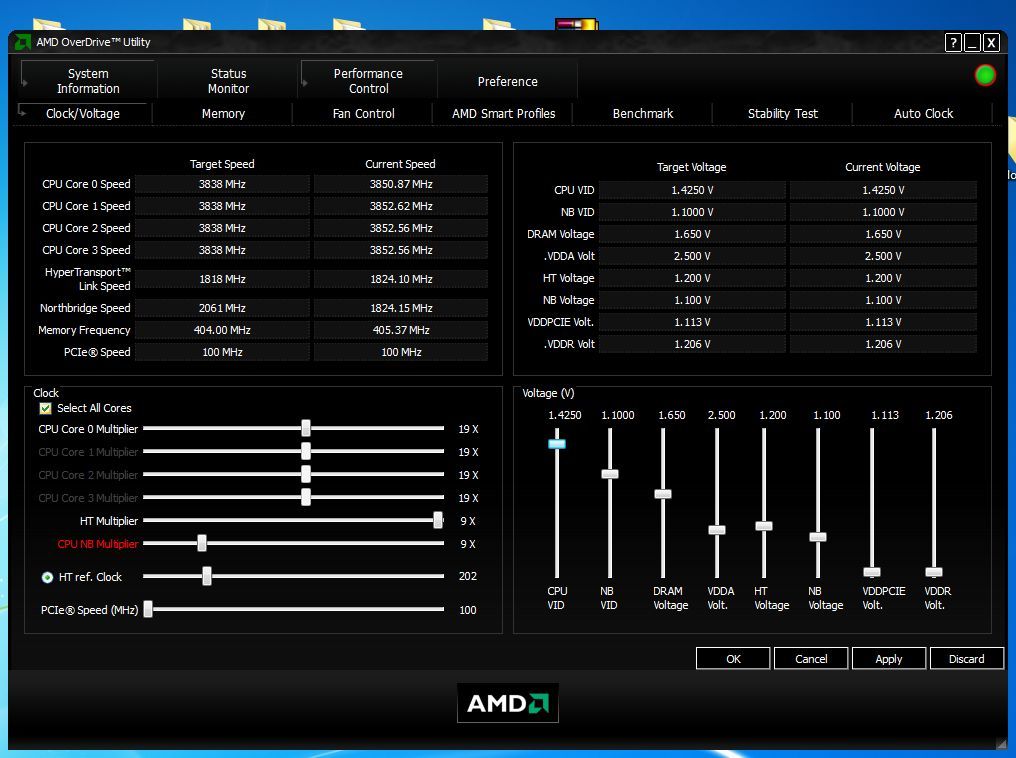Click the CPU Core 3 Multiplier slider handle
Image resolution: width=1016 pixels, height=758 pixels.
tap(306, 497)
